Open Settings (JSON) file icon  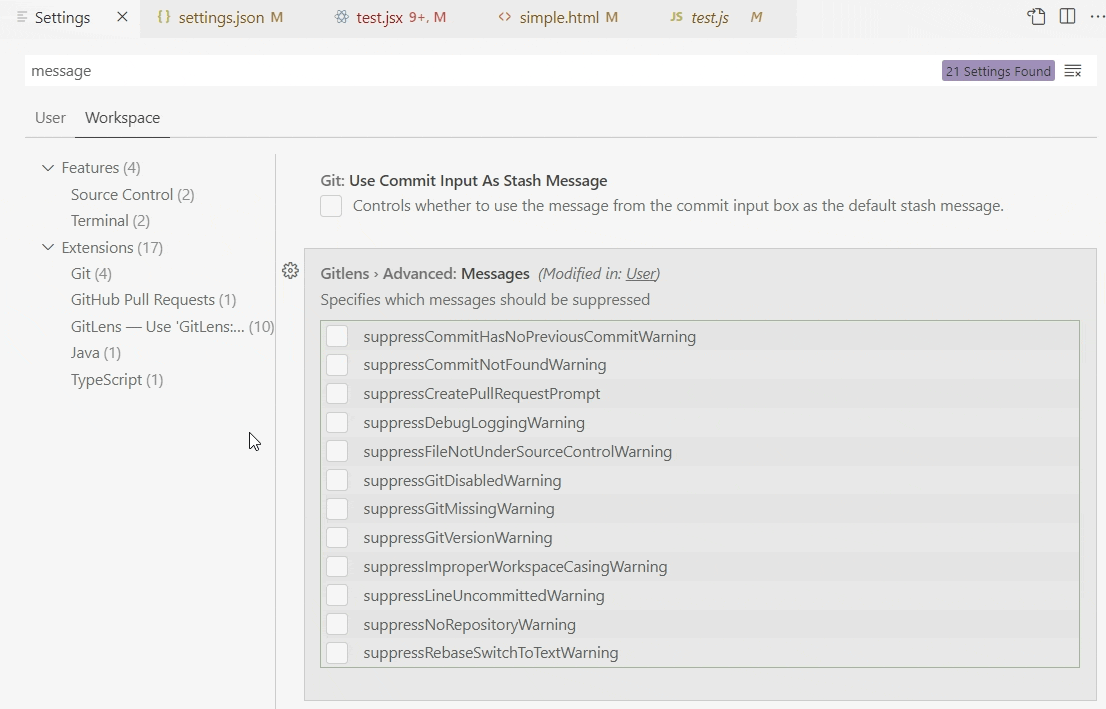1036,17
